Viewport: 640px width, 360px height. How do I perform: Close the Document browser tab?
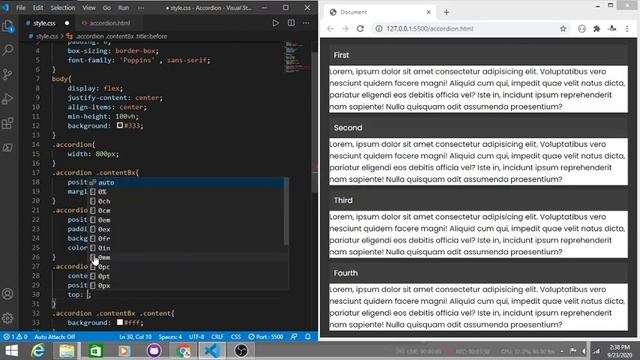[x=429, y=12]
